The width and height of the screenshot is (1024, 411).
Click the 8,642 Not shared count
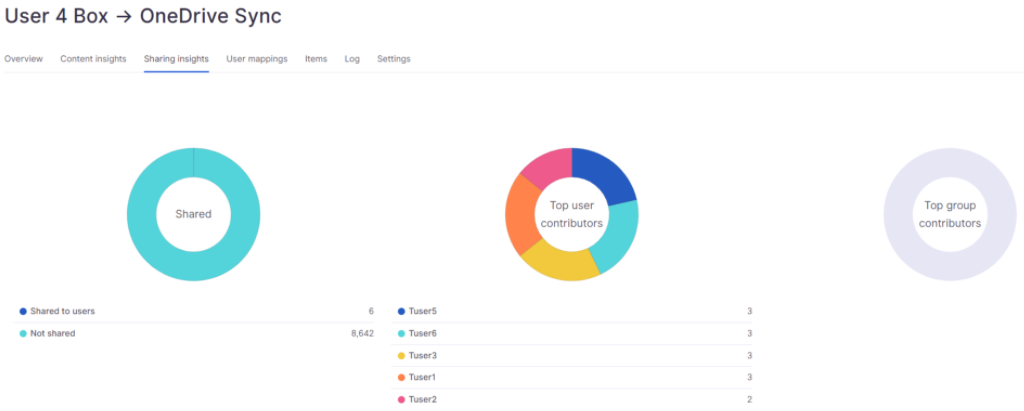tap(362, 334)
